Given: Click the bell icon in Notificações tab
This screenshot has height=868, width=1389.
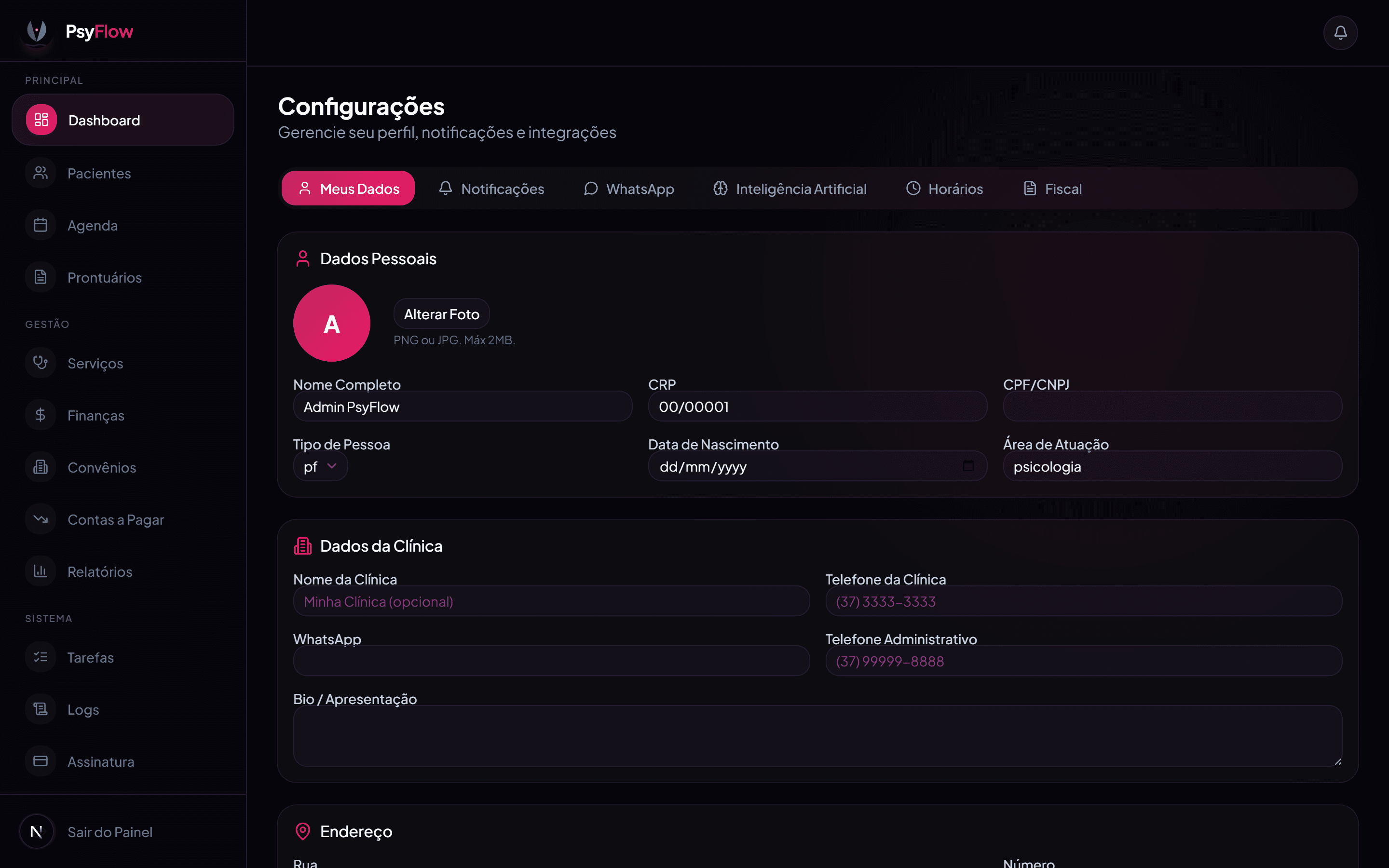Looking at the screenshot, I should pyautogui.click(x=446, y=188).
